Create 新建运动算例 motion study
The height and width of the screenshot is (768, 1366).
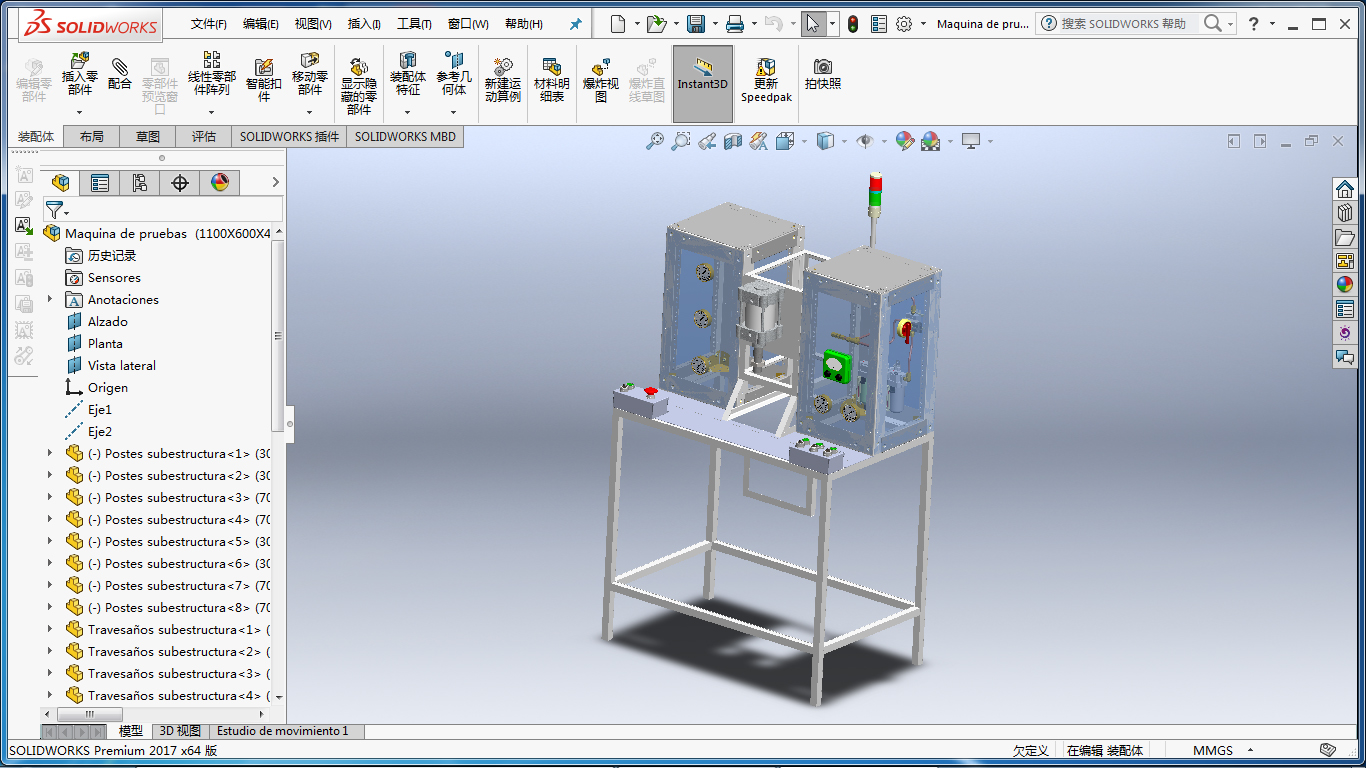503,80
